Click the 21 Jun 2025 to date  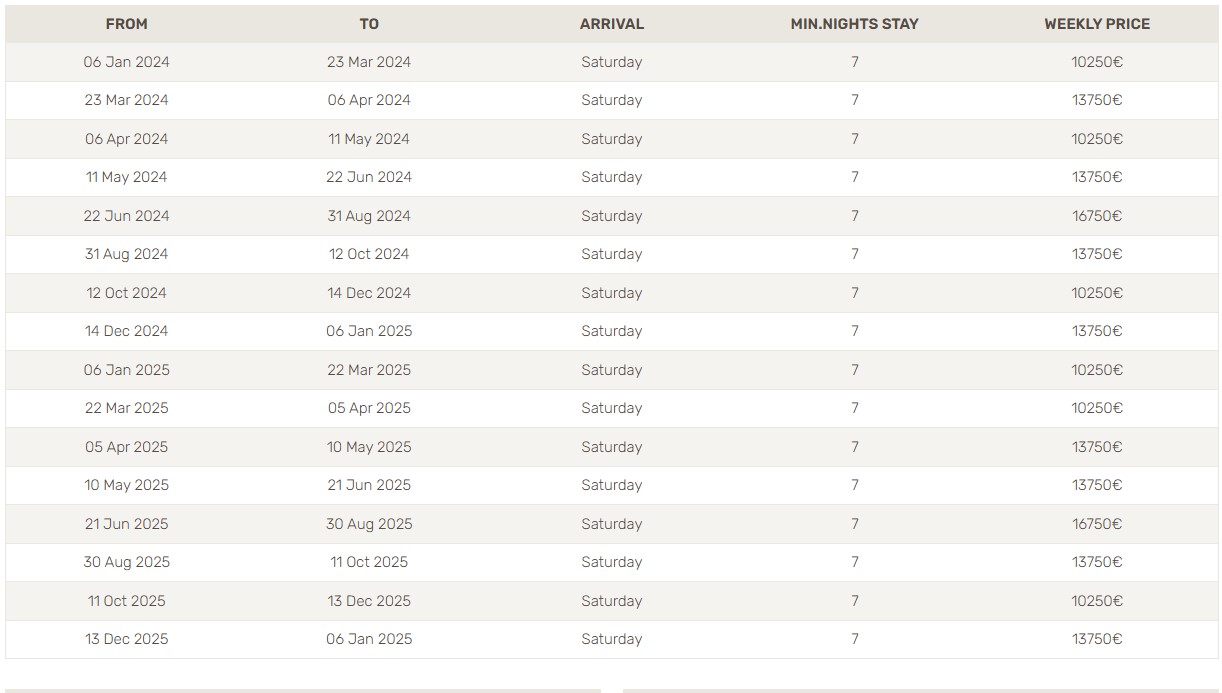(369, 485)
